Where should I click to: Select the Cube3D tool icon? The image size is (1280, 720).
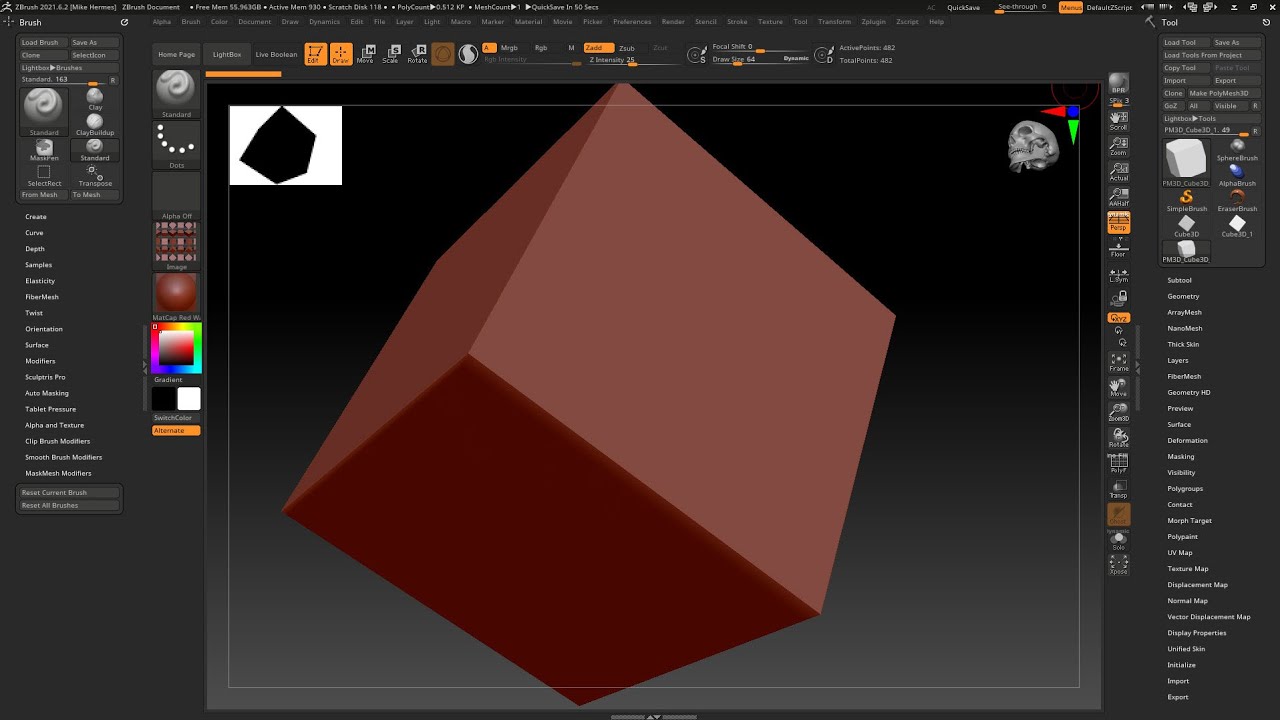point(1186,226)
